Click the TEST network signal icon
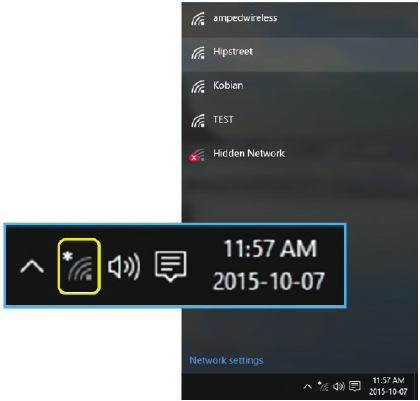420x401 pixels. tap(198, 121)
